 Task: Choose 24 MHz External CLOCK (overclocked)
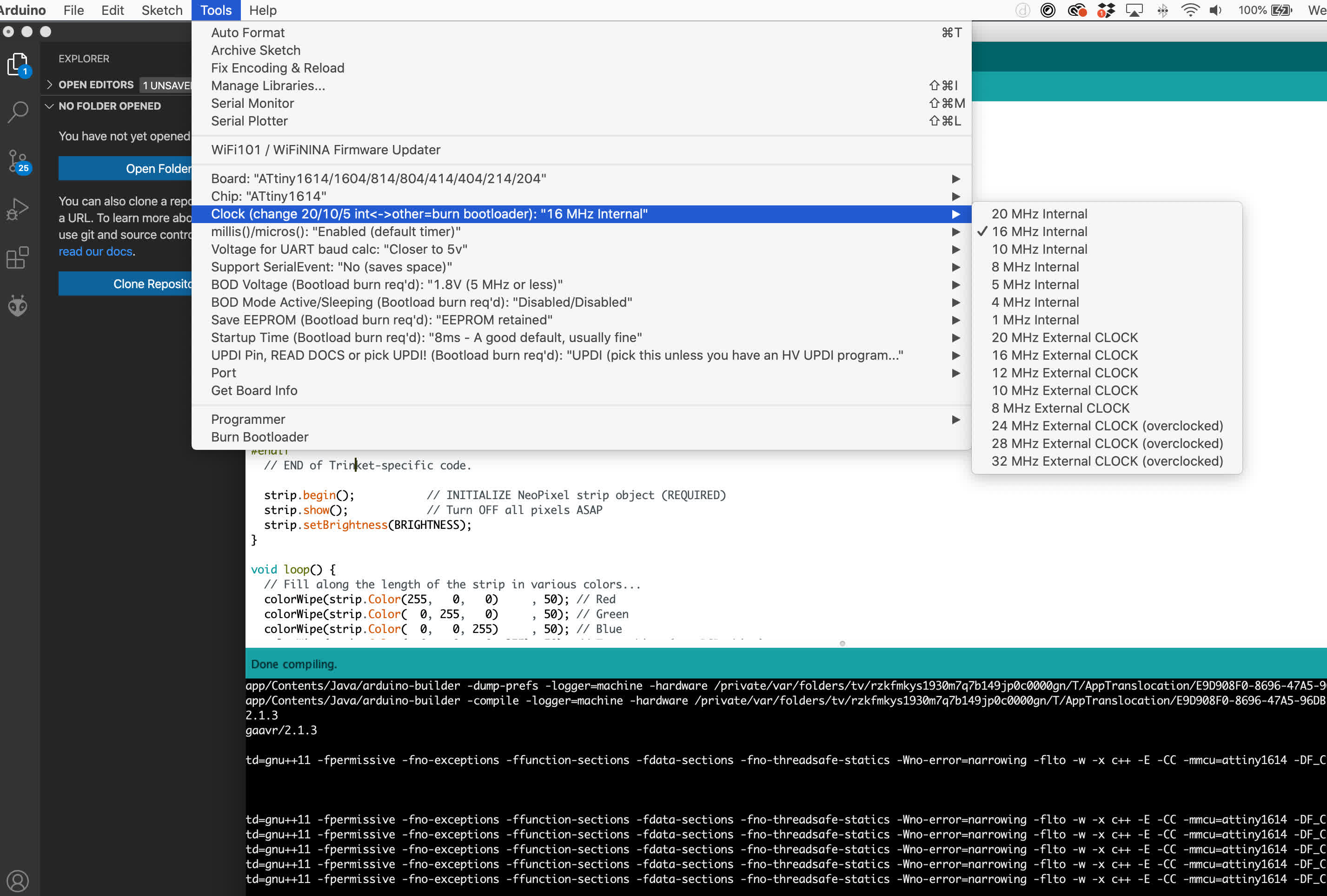pyautogui.click(x=1107, y=426)
